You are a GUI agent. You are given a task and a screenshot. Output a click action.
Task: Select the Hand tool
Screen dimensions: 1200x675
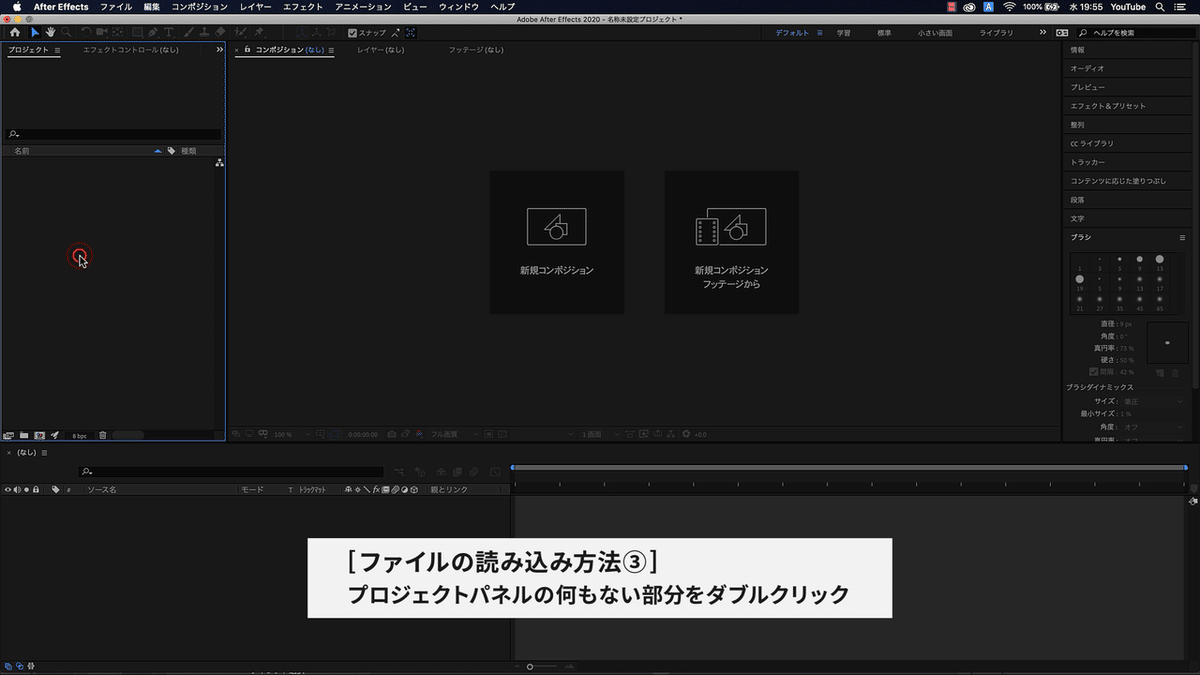(x=51, y=32)
